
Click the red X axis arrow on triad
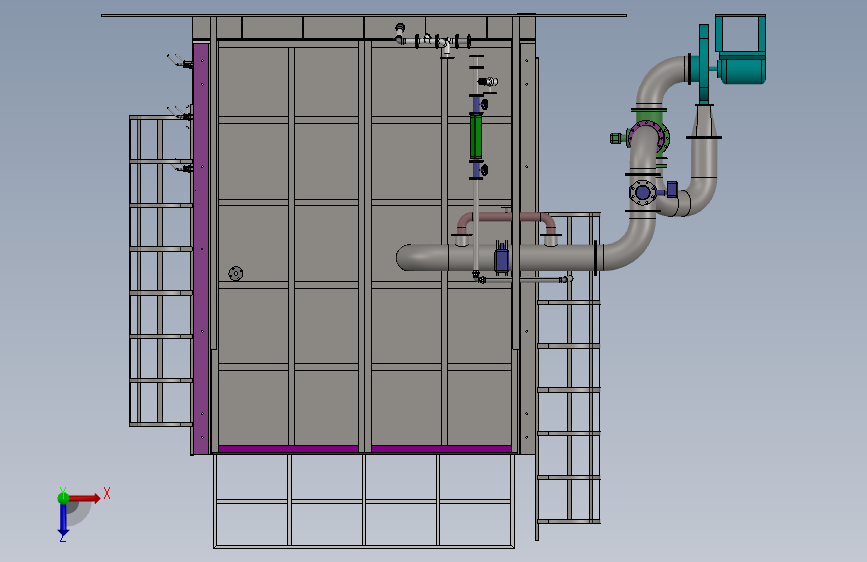(x=85, y=498)
